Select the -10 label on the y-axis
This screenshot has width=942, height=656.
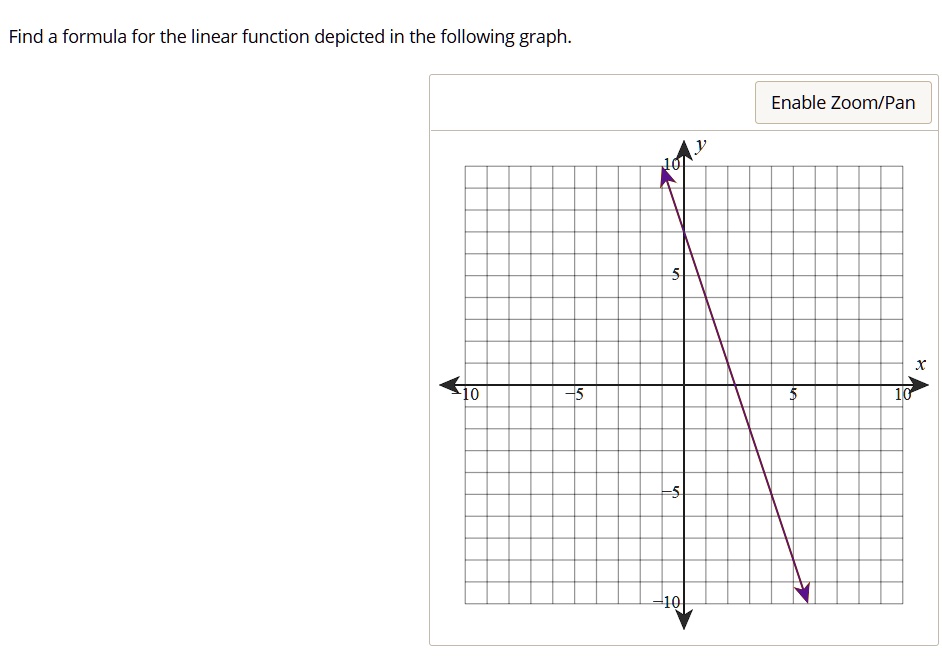665,601
